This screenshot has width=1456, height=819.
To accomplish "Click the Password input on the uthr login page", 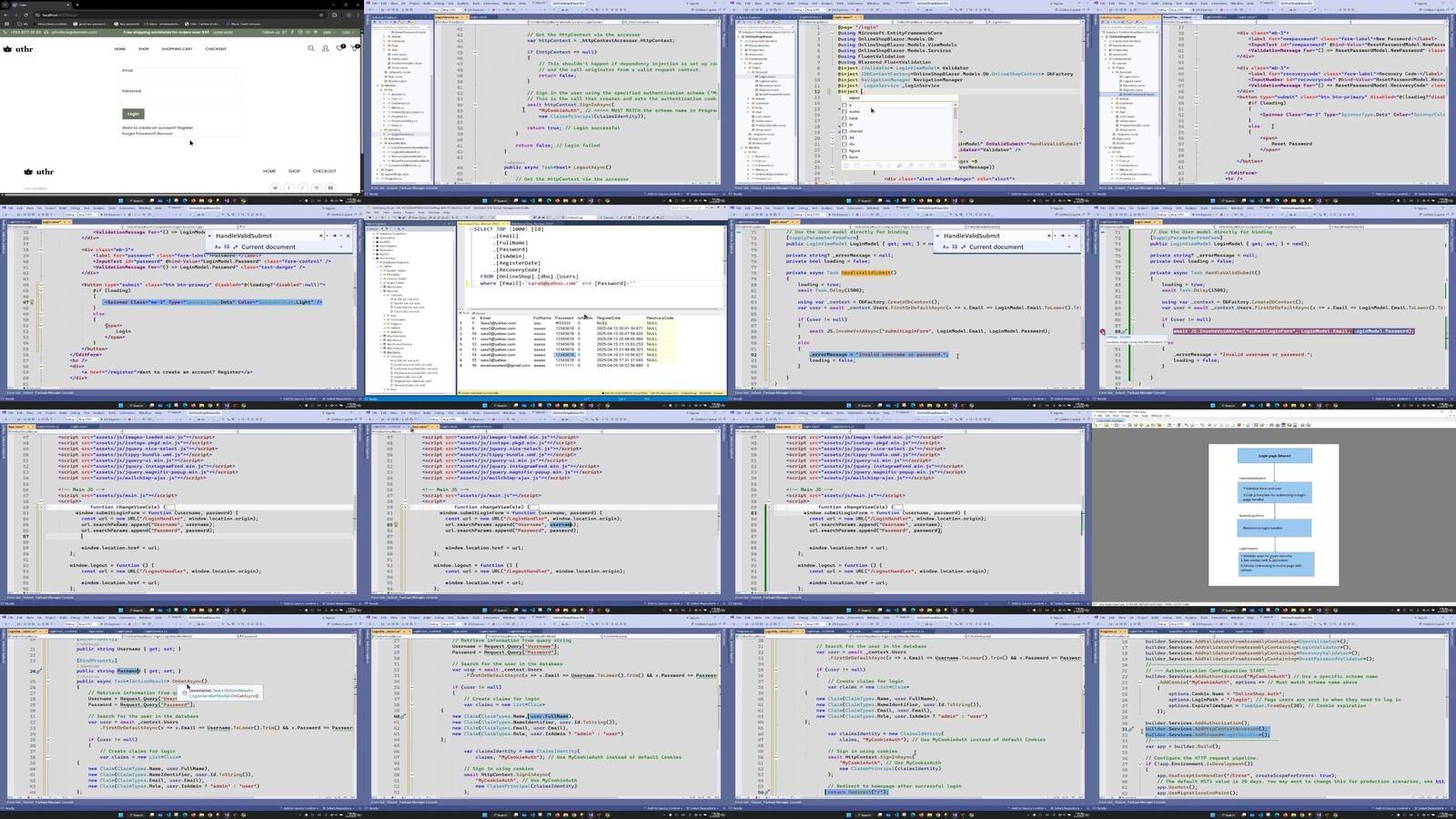I will [178, 99].
